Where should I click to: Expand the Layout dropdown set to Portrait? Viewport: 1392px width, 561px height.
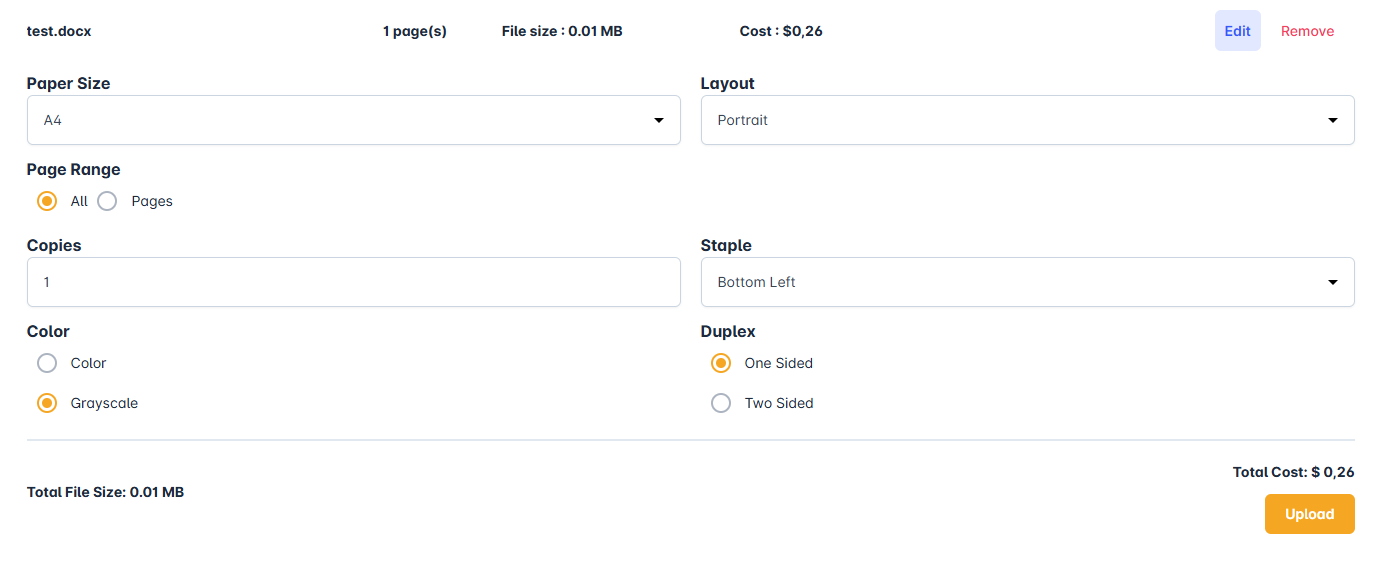click(x=1027, y=120)
